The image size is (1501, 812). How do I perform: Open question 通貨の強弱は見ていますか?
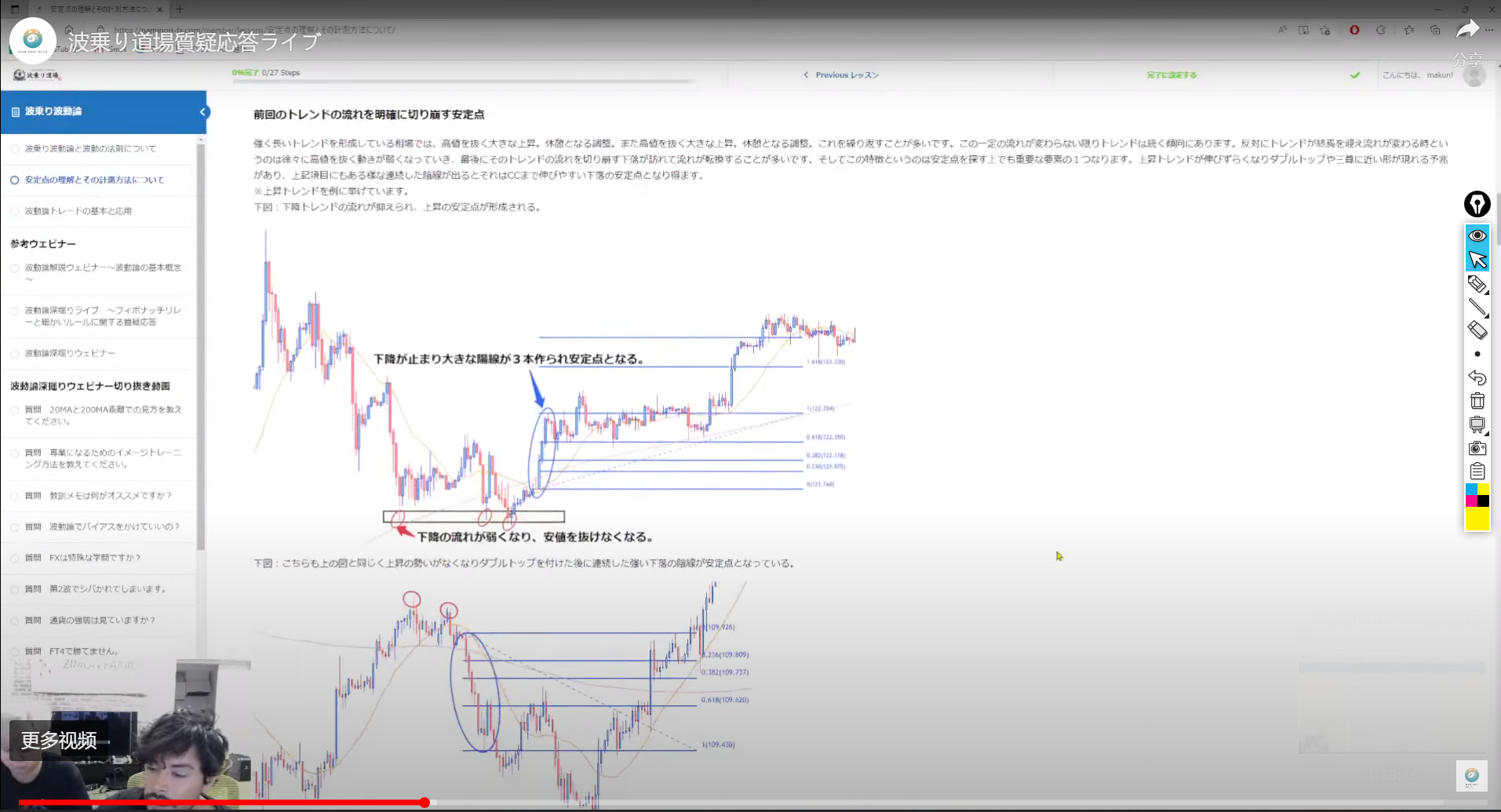click(x=89, y=621)
